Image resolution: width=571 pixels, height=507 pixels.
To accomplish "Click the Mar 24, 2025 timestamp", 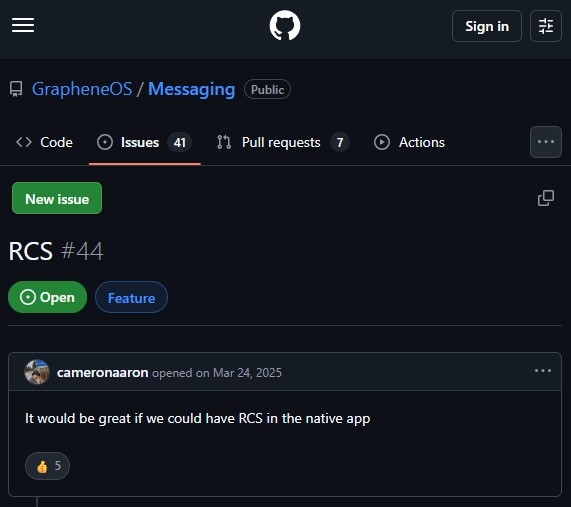I will 247,373.
